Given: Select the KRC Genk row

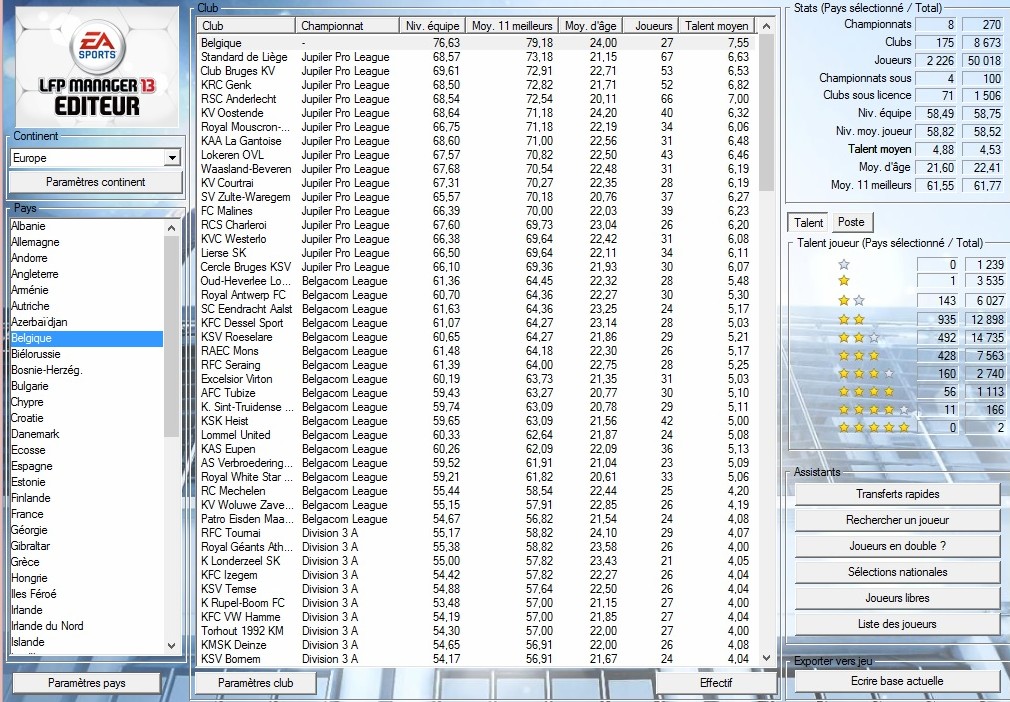Looking at the screenshot, I should click(x=477, y=85).
